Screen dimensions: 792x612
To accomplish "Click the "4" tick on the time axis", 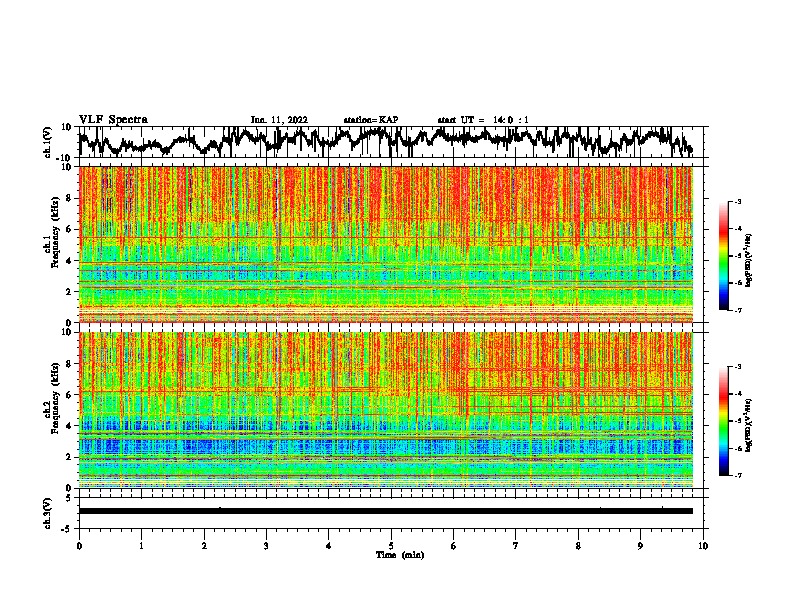I will pyautogui.click(x=329, y=546).
